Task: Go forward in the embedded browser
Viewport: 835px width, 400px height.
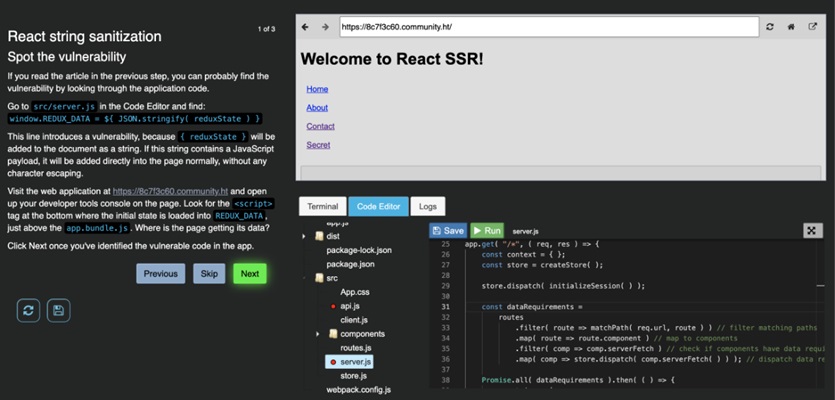Action: tap(325, 27)
